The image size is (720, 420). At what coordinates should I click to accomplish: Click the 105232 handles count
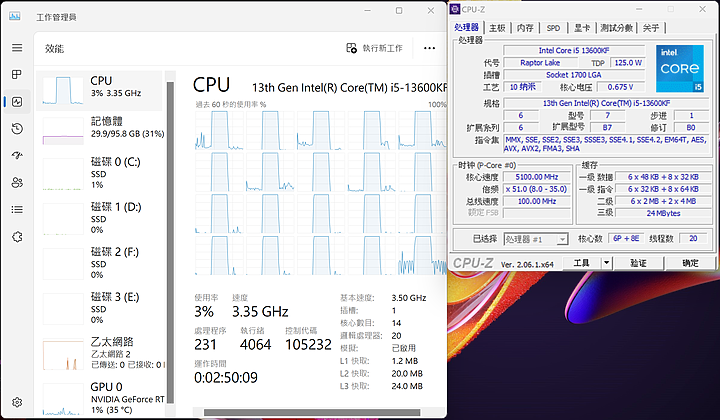coord(308,345)
